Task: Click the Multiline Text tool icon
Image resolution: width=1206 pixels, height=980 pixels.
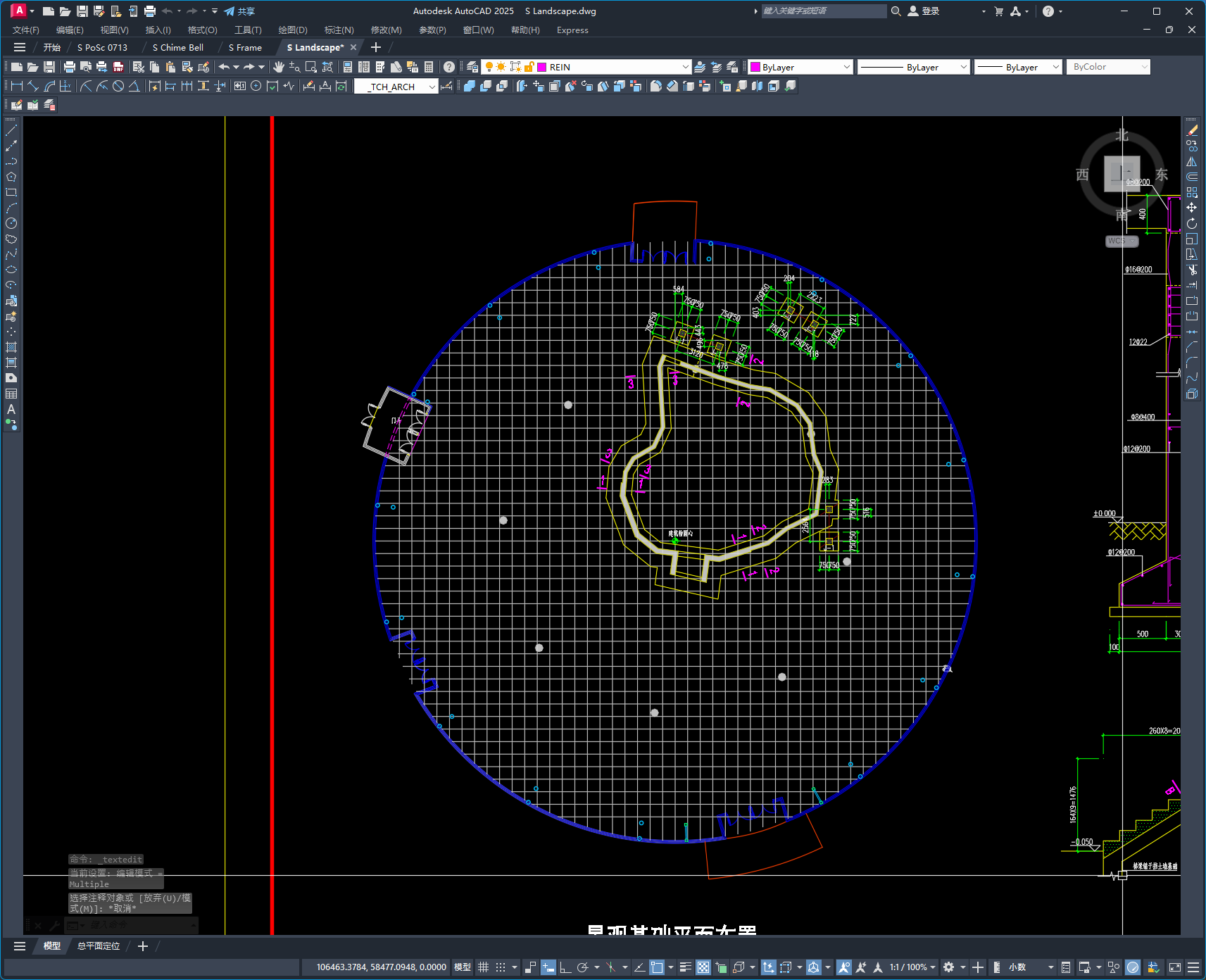Action: [x=11, y=409]
